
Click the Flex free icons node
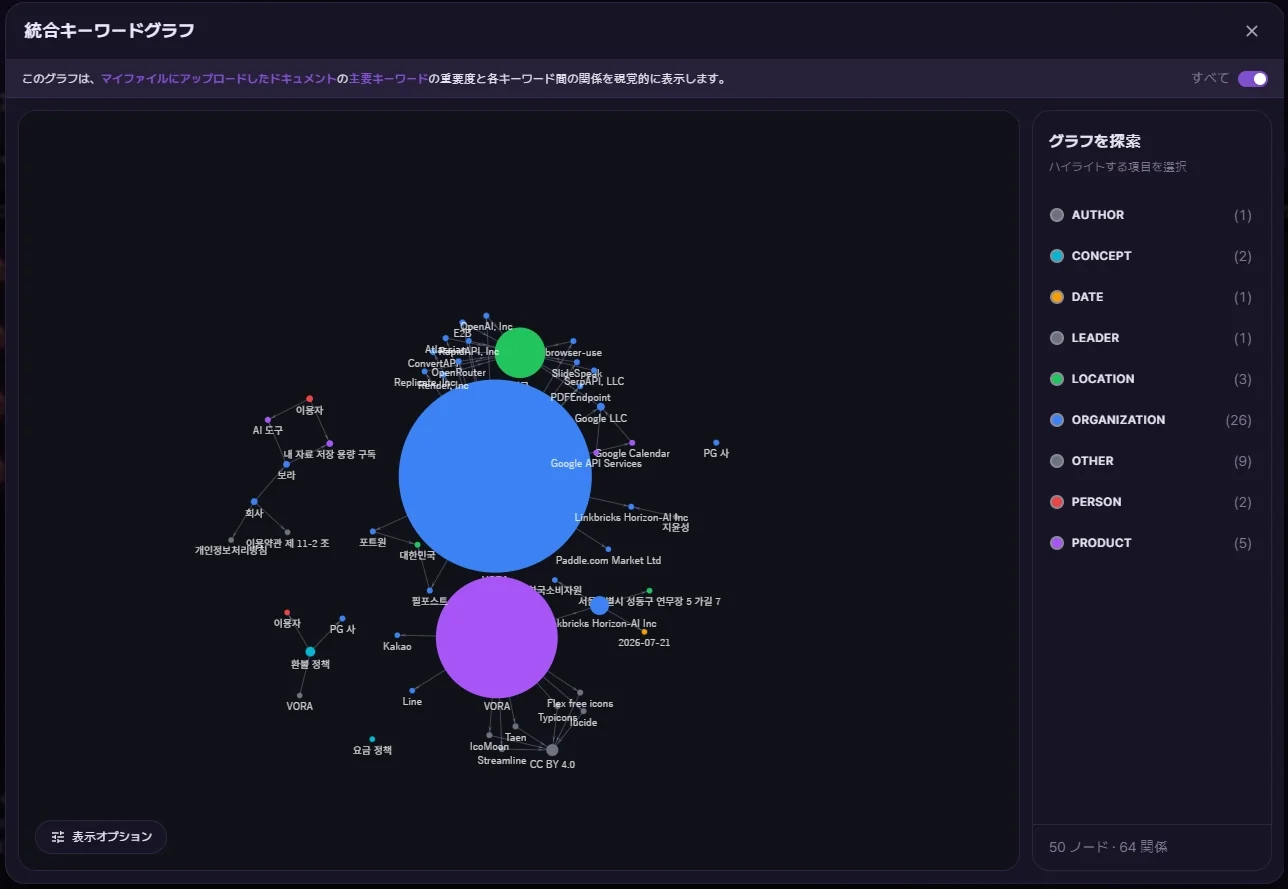click(x=580, y=692)
